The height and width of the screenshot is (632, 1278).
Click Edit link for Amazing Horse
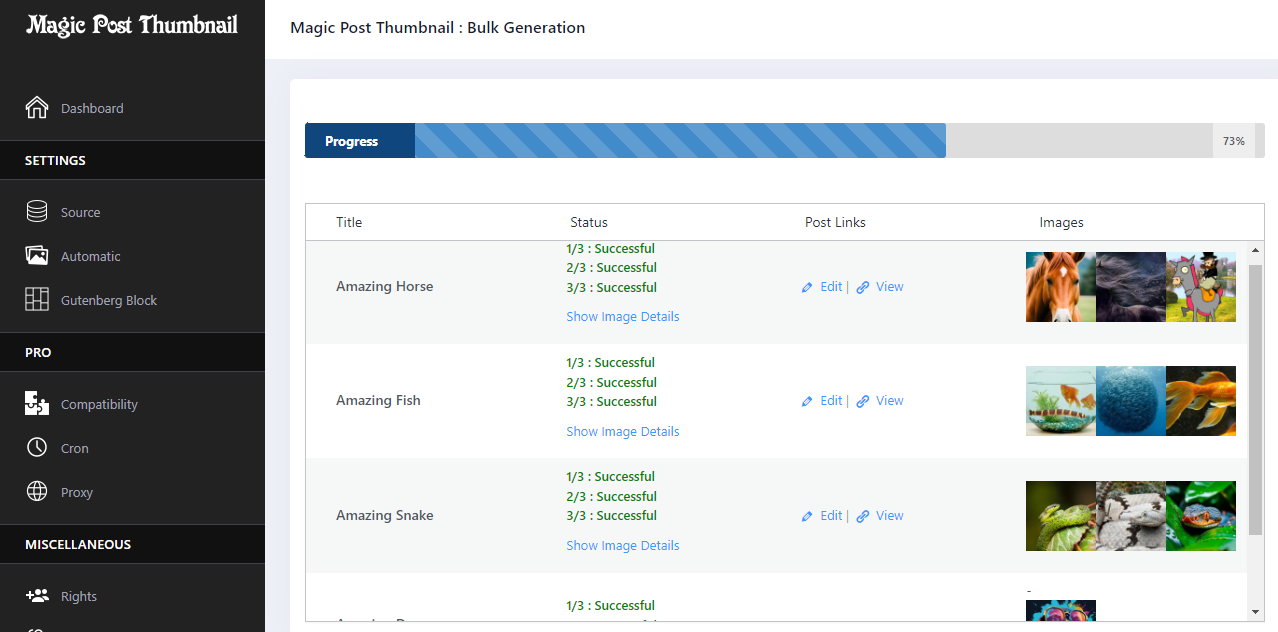click(x=830, y=287)
